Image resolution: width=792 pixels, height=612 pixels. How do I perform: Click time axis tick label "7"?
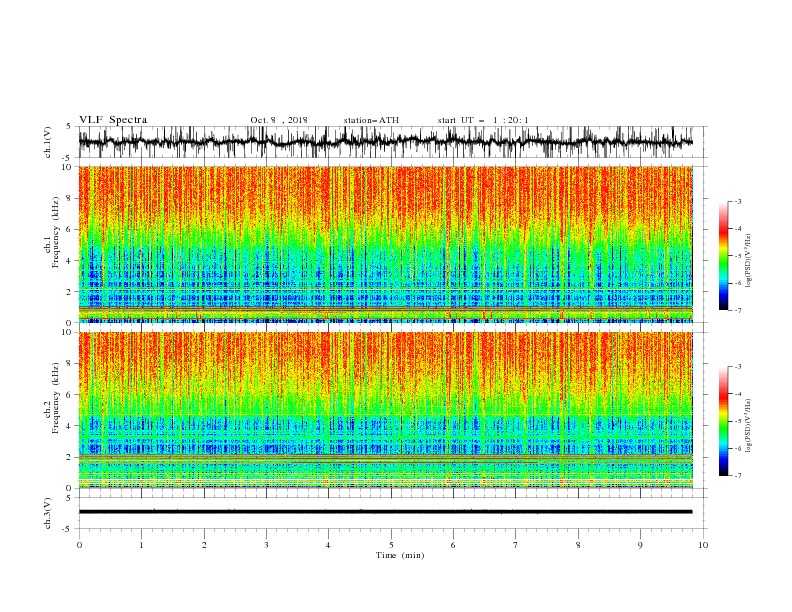(x=516, y=545)
